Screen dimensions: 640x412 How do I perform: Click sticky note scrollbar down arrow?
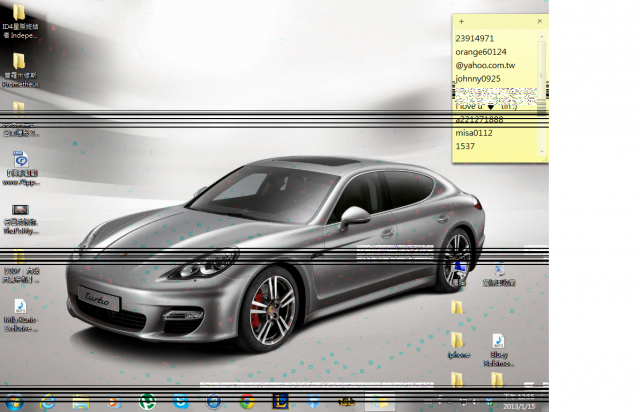[542, 151]
